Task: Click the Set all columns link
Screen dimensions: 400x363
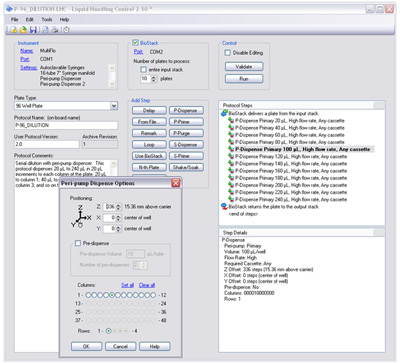Action: tap(127, 285)
